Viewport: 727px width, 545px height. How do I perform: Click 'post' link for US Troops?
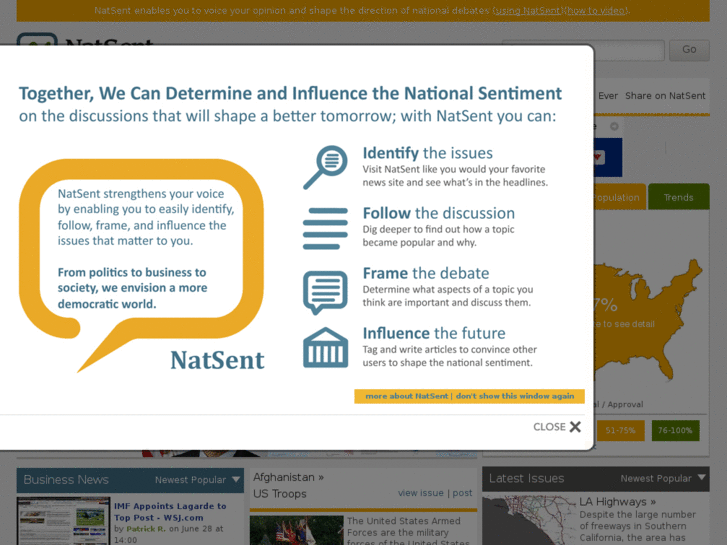(462, 493)
